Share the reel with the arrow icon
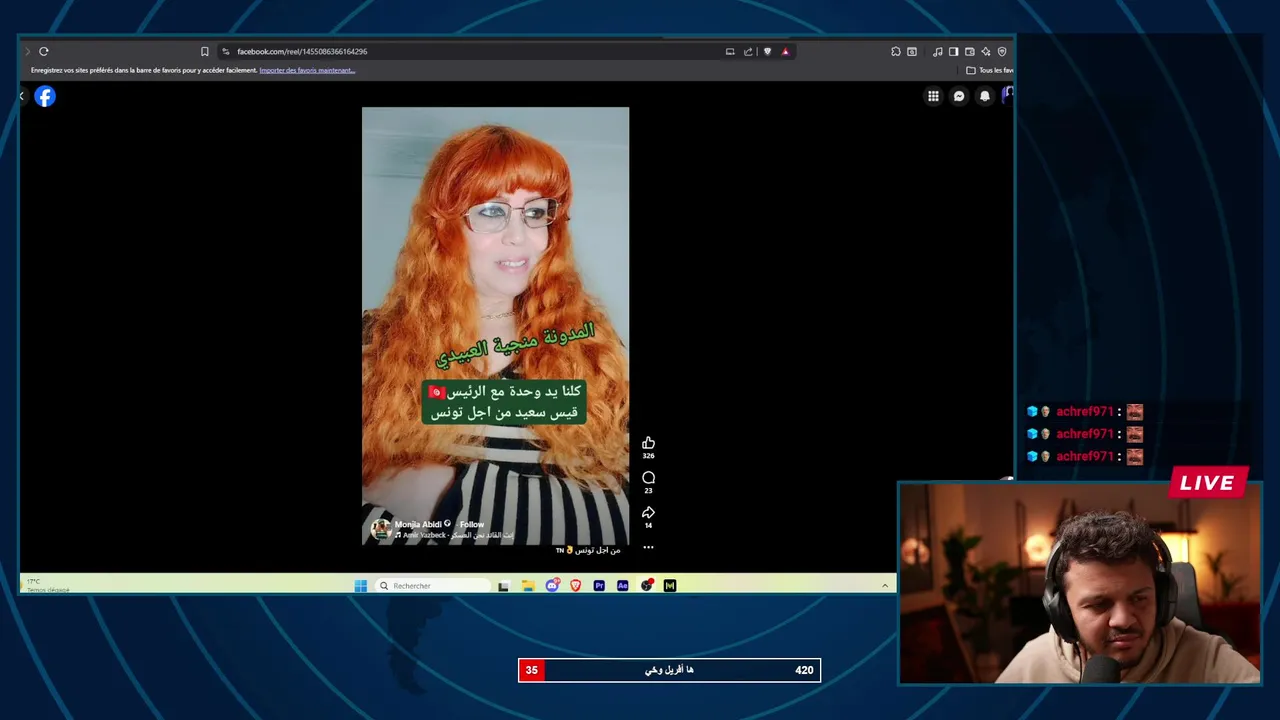The width and height of the screenshot is (1280, 720). coord(648,513)
